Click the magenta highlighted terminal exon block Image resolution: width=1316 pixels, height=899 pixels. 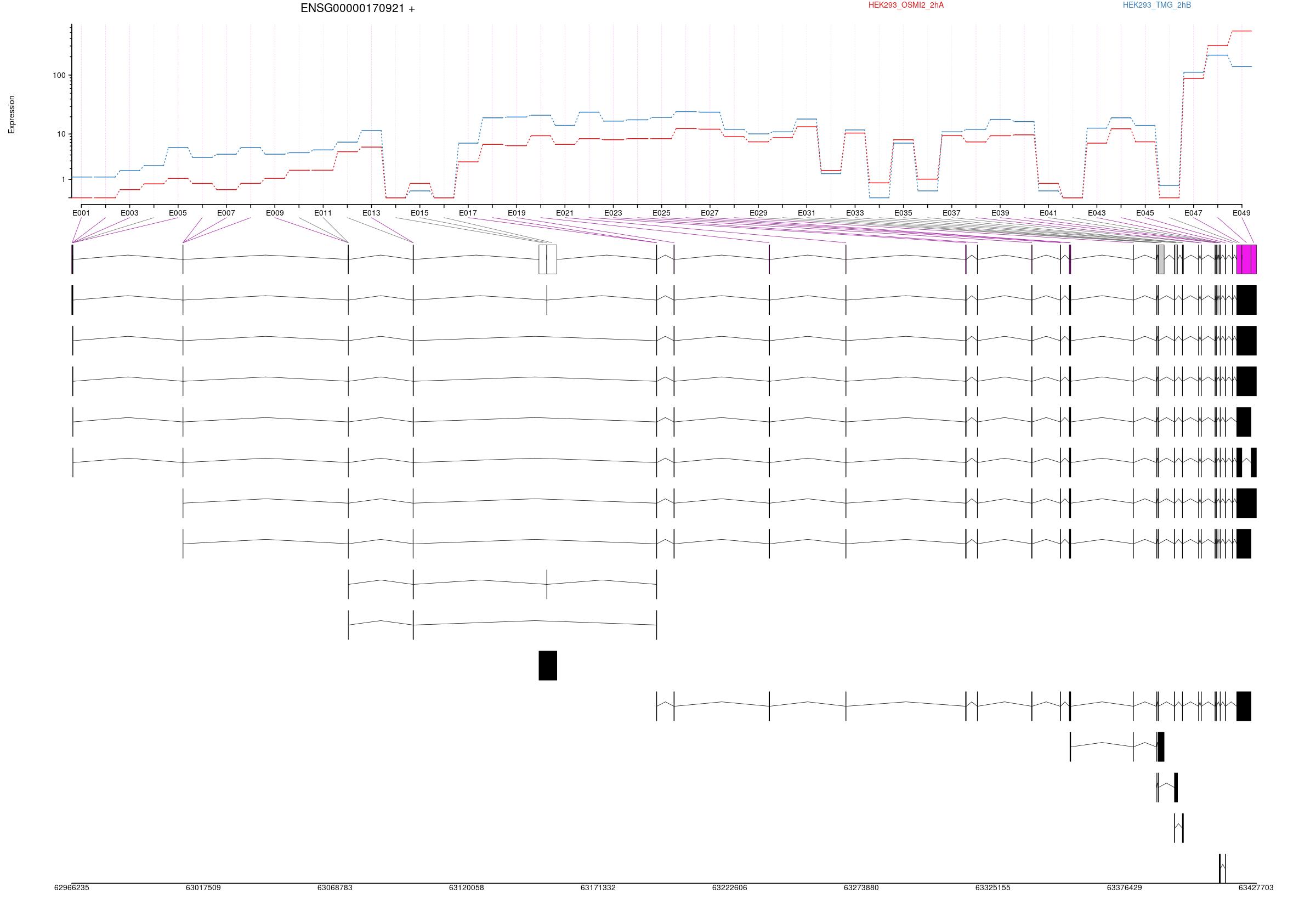pyautogui.click(x=1246, y=259)
